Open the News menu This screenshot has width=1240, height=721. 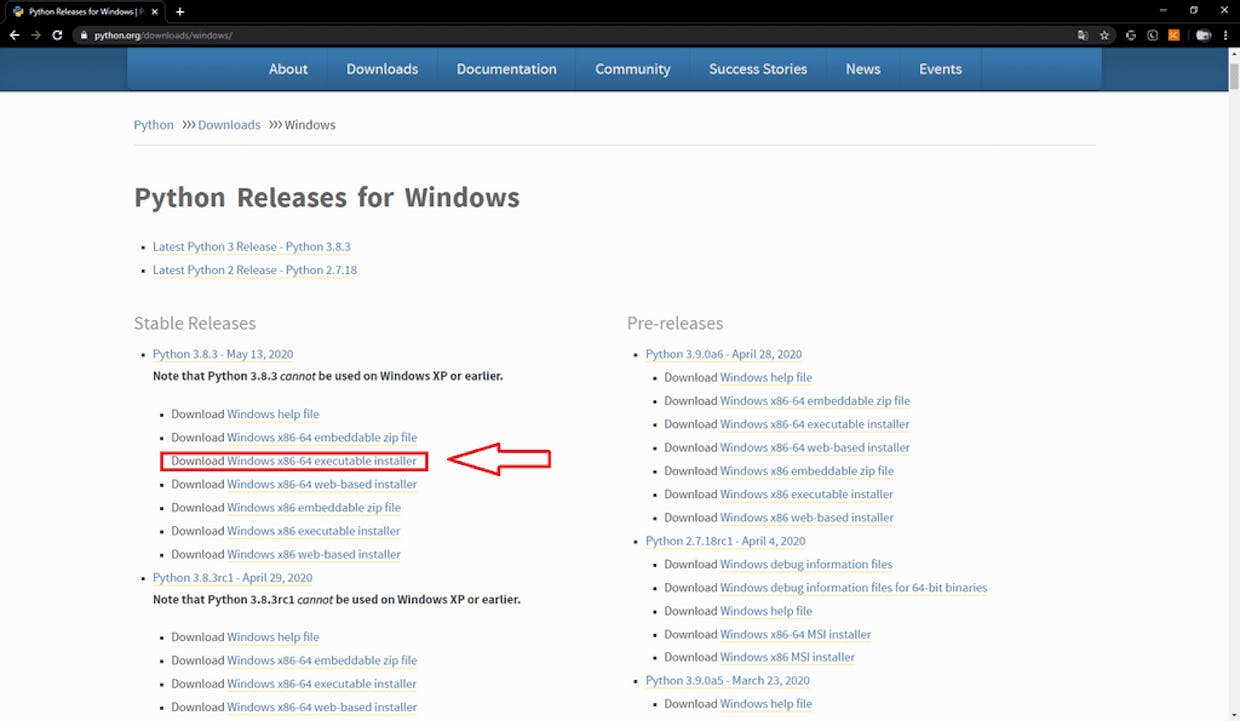pyautogui.click(x=863, y=69)
